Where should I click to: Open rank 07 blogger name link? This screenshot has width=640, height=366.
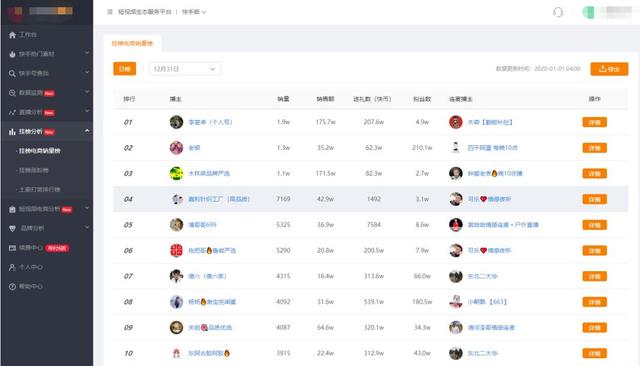[x=207, y=276]
